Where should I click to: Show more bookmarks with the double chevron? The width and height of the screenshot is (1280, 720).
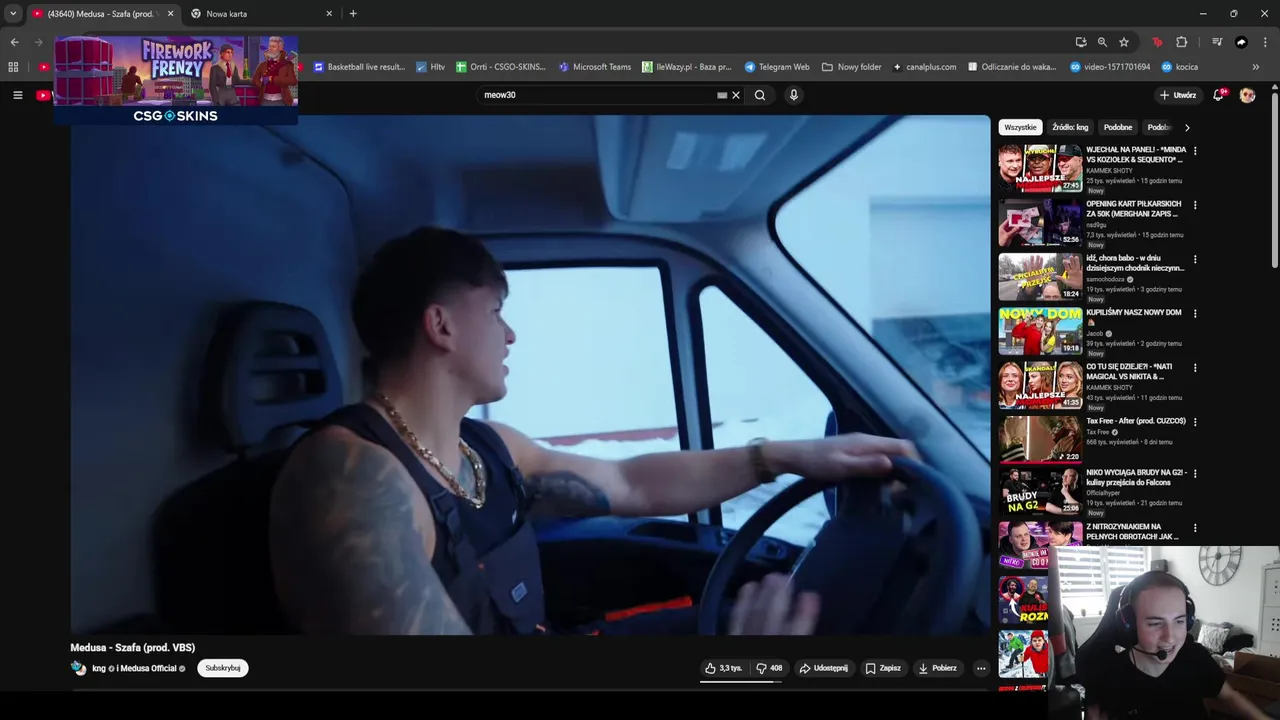(1255, 67)
